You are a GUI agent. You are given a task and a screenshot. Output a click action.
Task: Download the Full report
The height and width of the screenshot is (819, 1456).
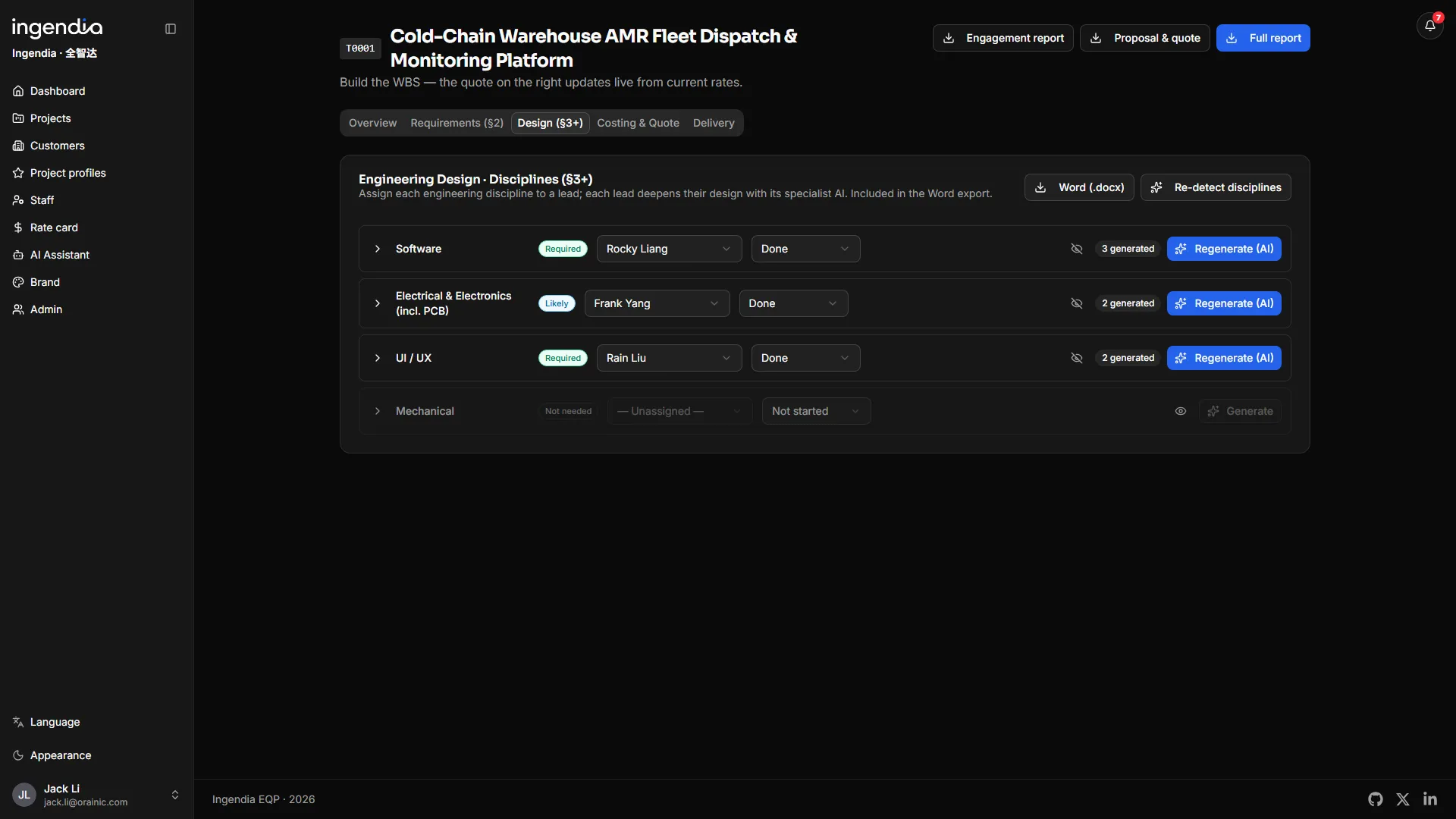point(1263,38)
